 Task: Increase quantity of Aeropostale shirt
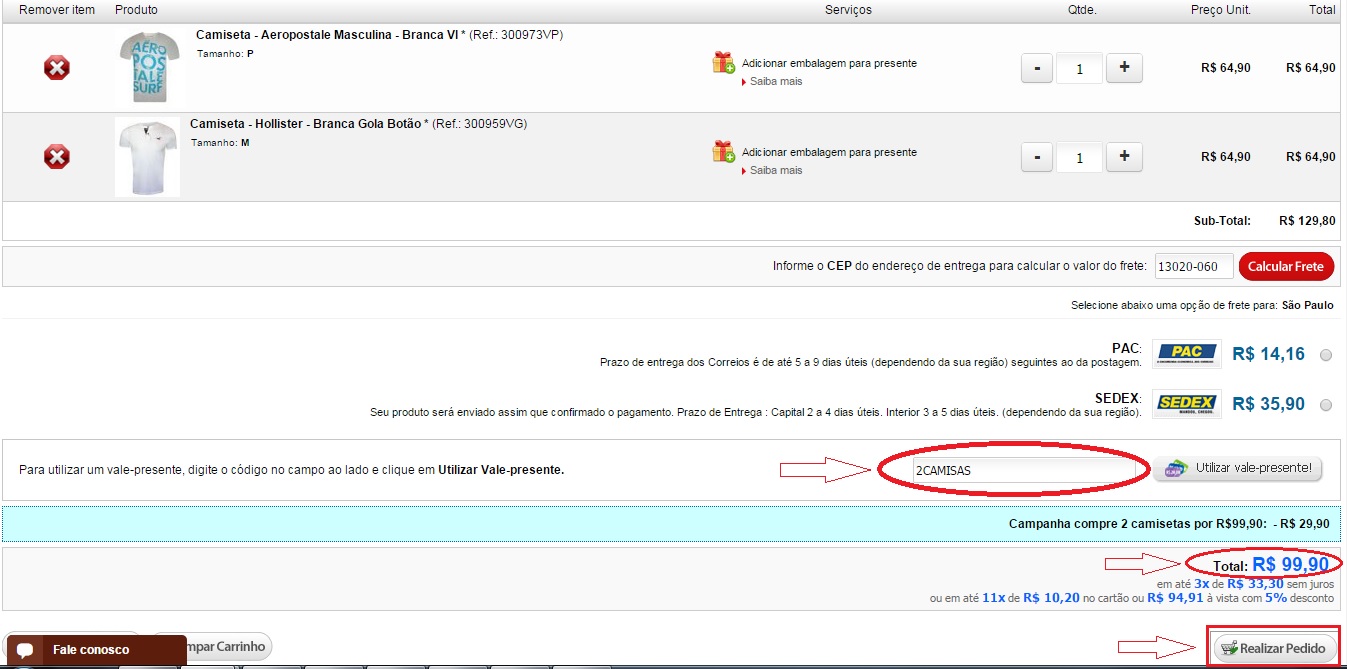pyautogui.click(x=1124, y=68)
